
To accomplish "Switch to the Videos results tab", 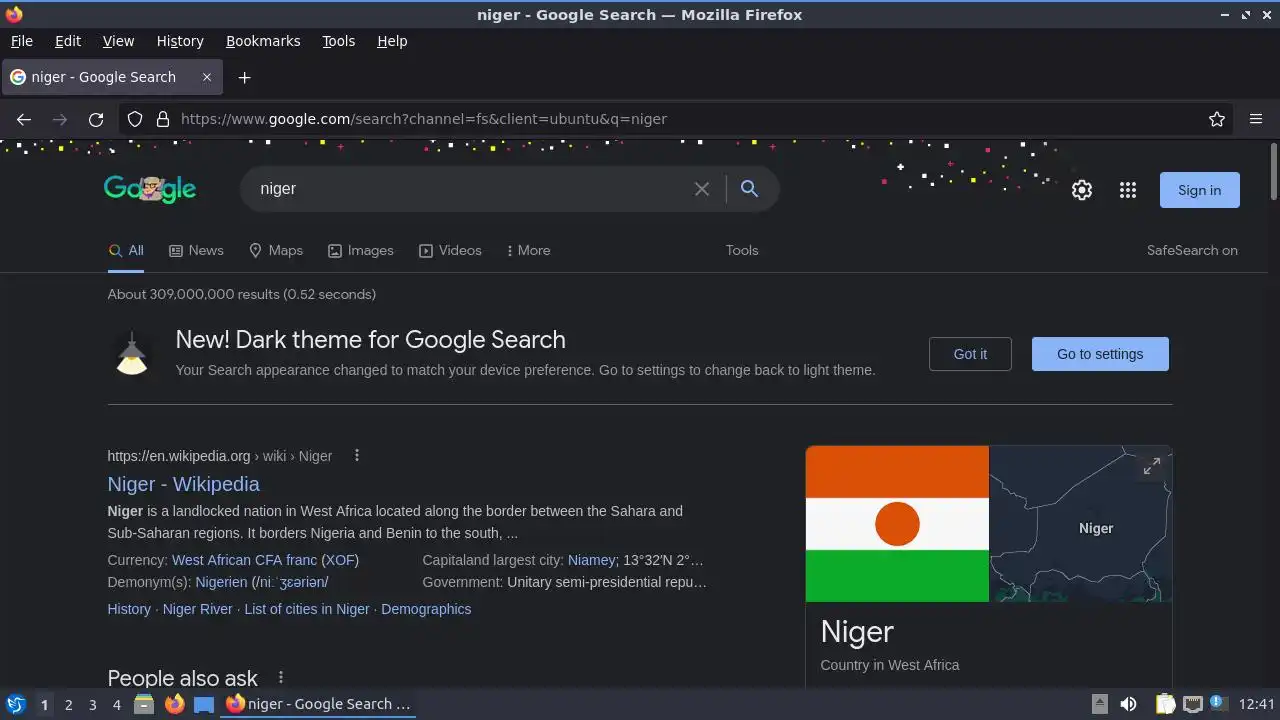I will [x=450, y=250].
